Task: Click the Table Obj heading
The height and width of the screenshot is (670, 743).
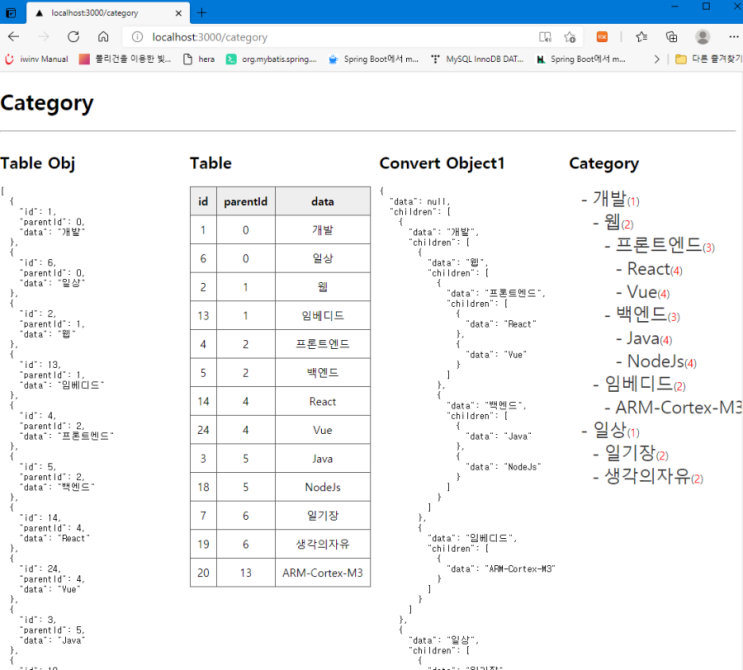Action: click(38, 163)
